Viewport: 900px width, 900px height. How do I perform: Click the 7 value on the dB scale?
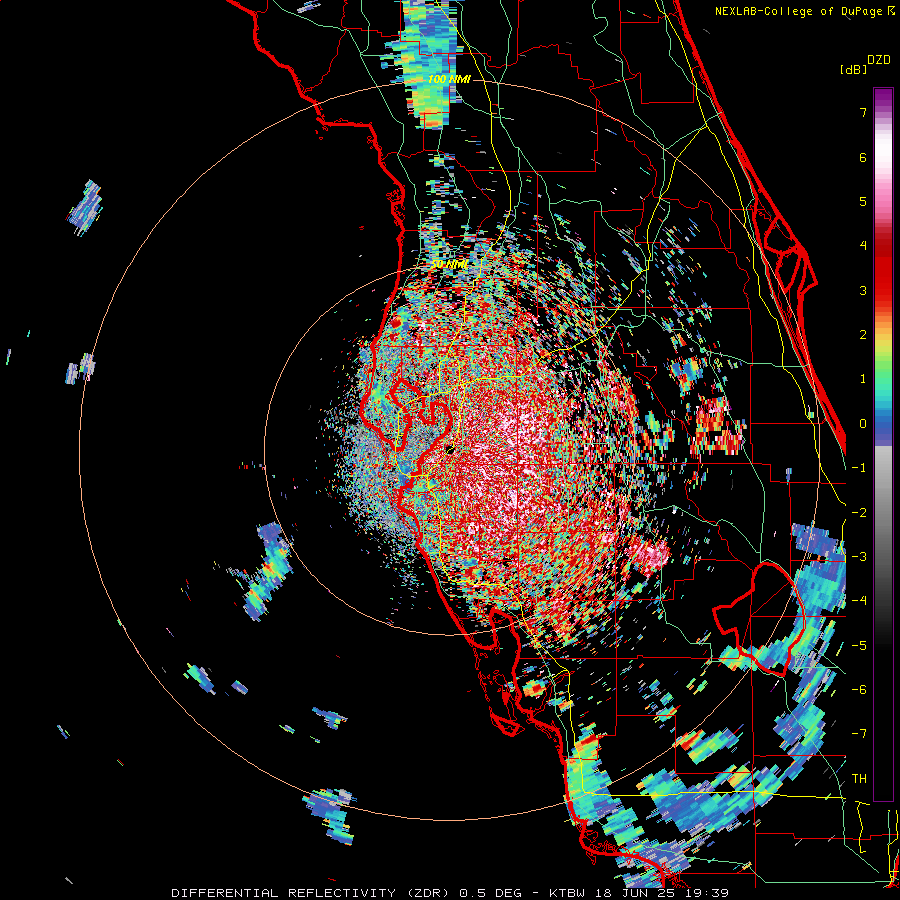[x=863, y=112]
